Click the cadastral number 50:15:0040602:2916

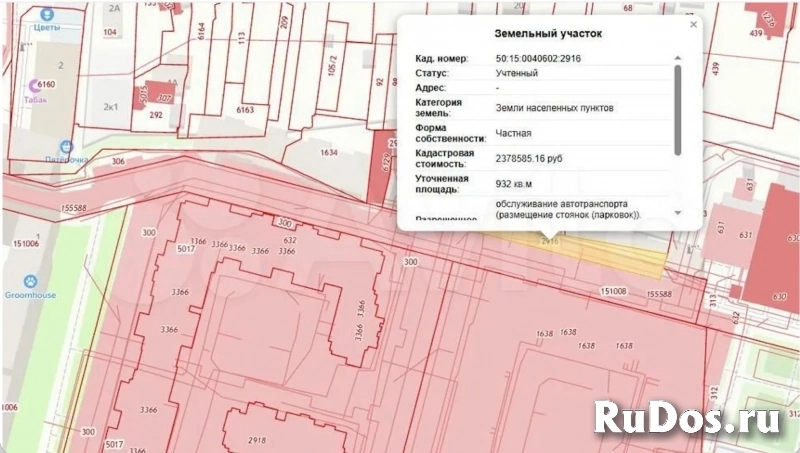(538, 58)
